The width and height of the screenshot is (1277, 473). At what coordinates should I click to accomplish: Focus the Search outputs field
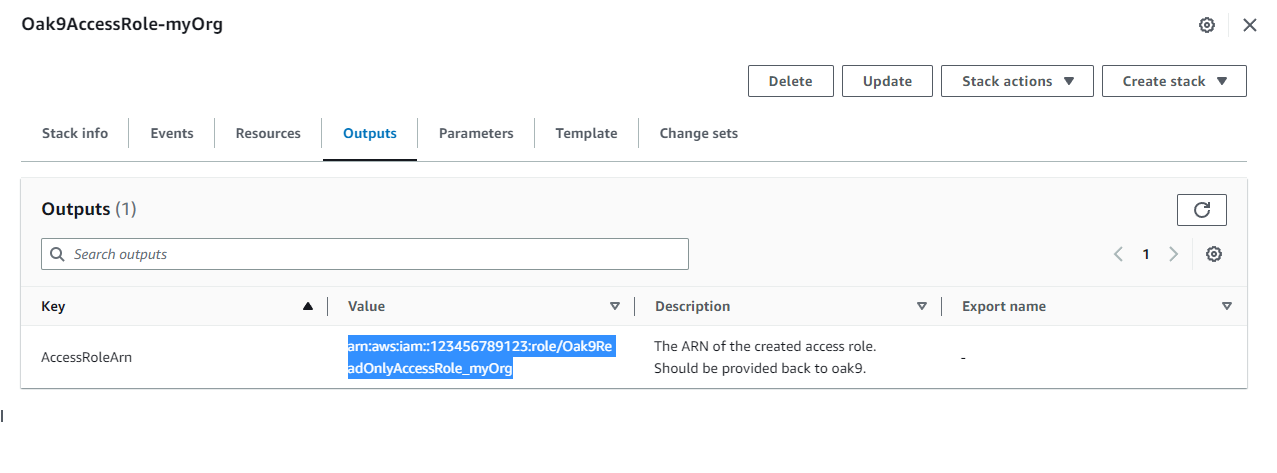click(x=365, y=254)
